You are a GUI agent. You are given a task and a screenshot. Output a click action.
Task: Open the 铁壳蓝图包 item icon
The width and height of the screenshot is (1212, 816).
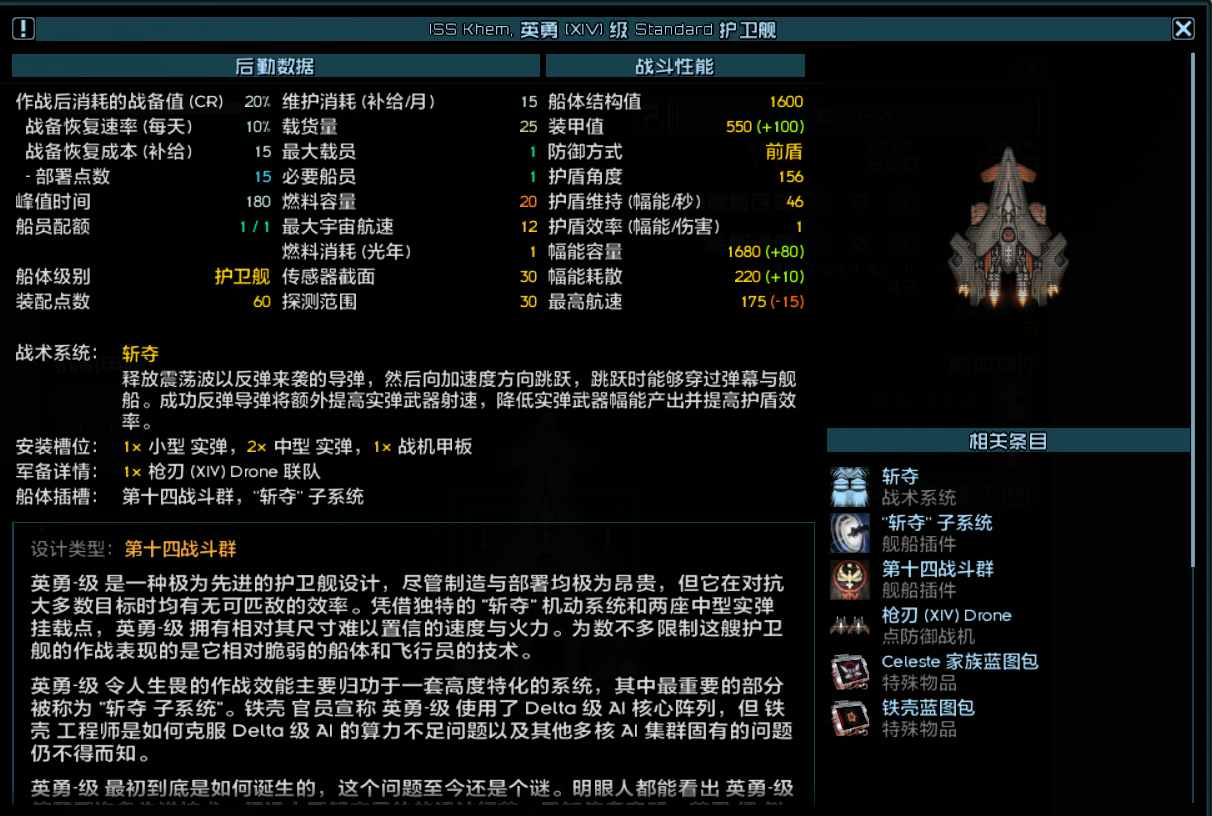point(851,717)
